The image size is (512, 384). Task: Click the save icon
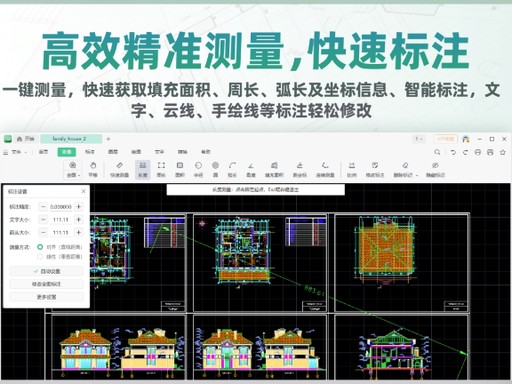click(x=490, y=152)
